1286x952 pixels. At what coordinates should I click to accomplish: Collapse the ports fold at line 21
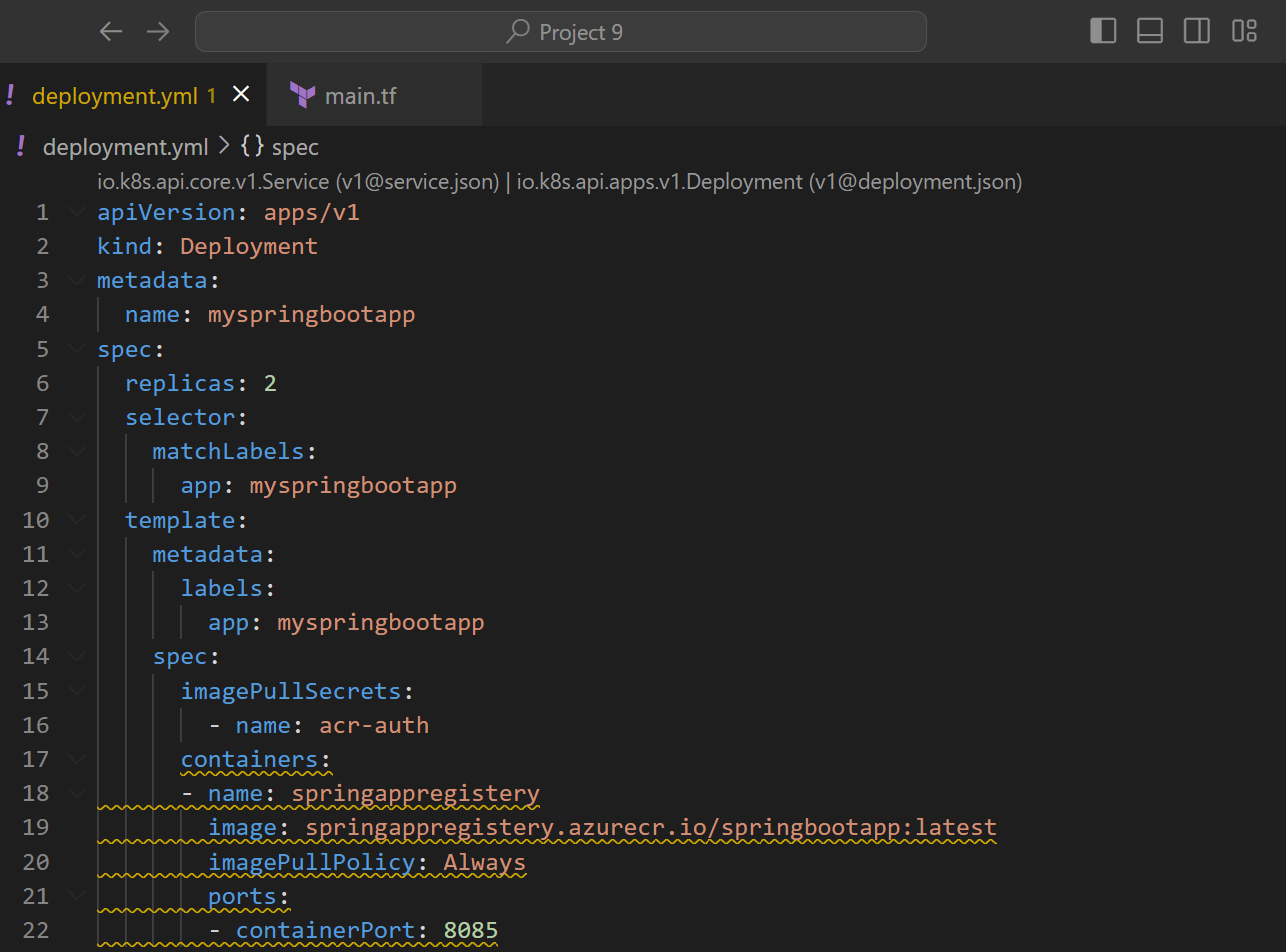pyautogui.click(x=77, y=896)
